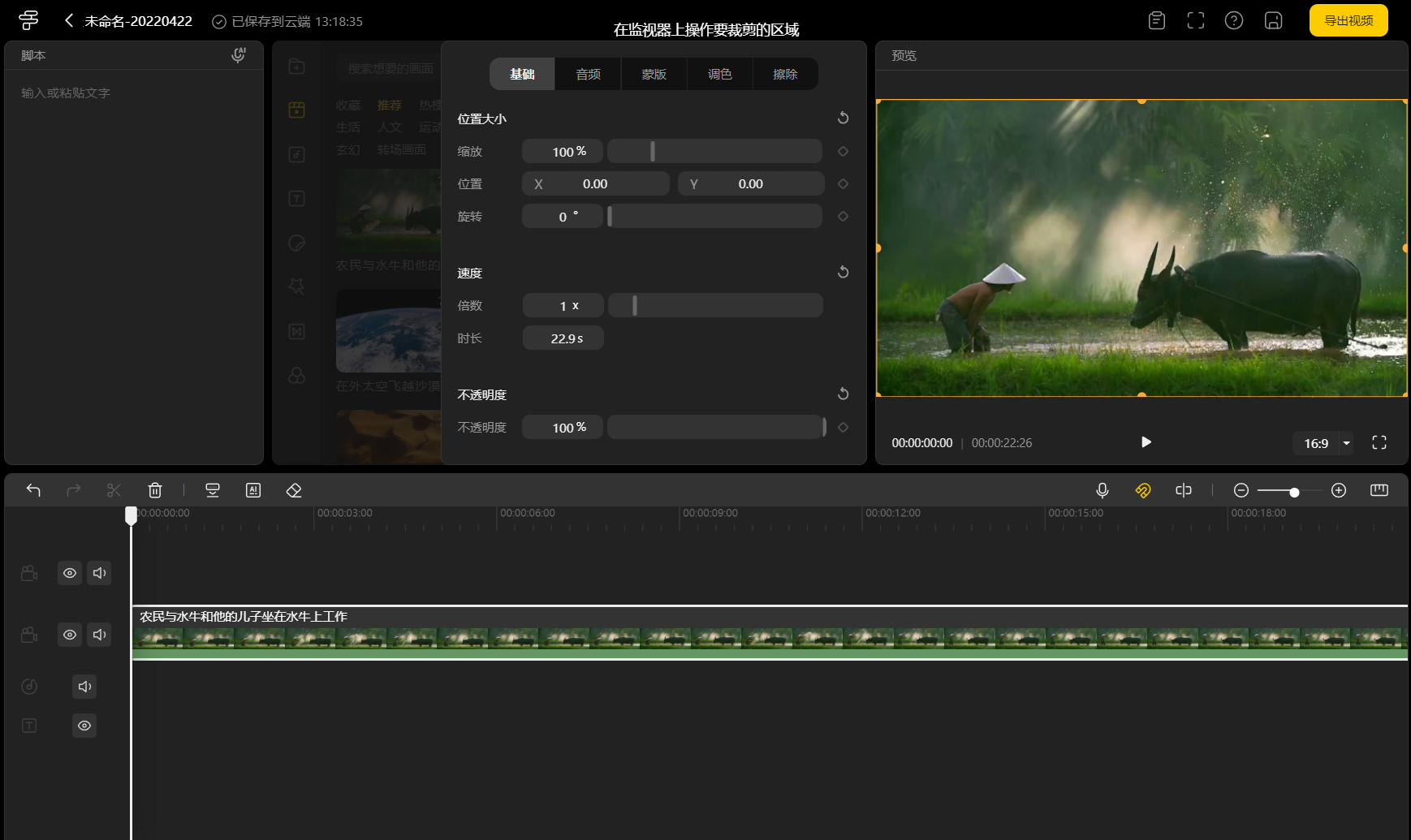Toggle visibility of top video track
Viewport: 1411px width, 840px height.
70,573
